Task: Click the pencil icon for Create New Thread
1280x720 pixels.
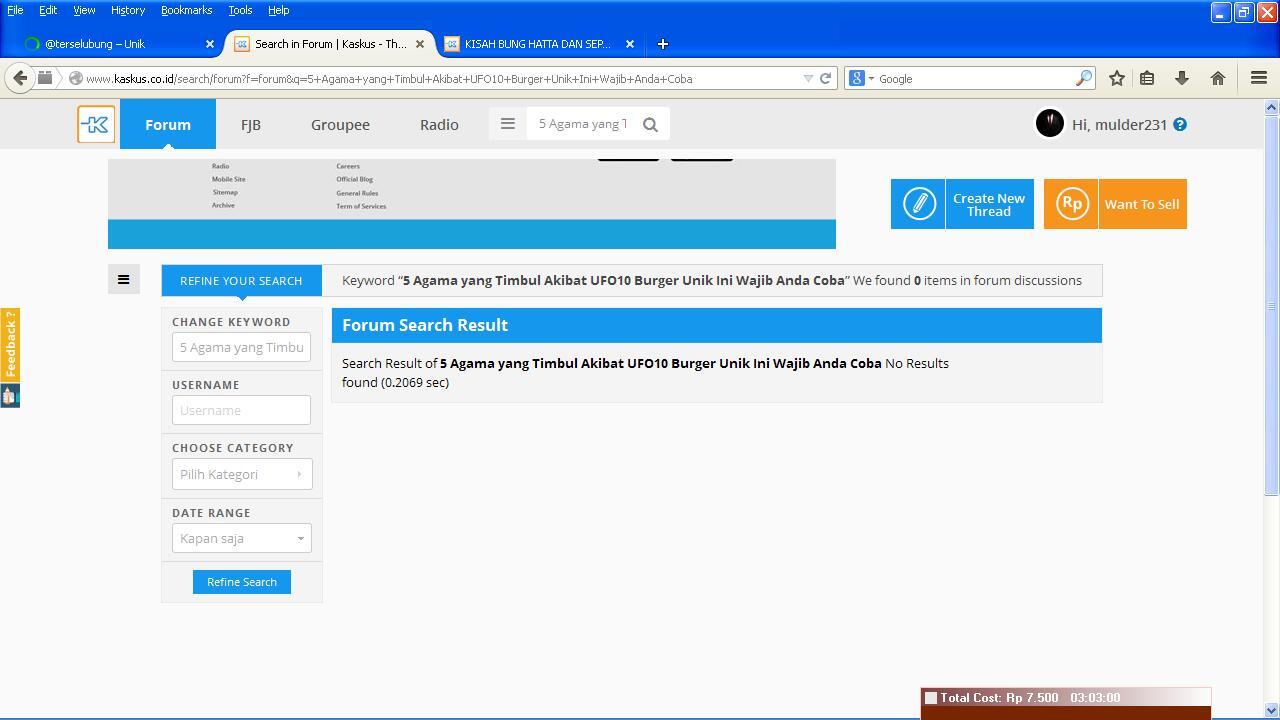Action: (918, 204)
